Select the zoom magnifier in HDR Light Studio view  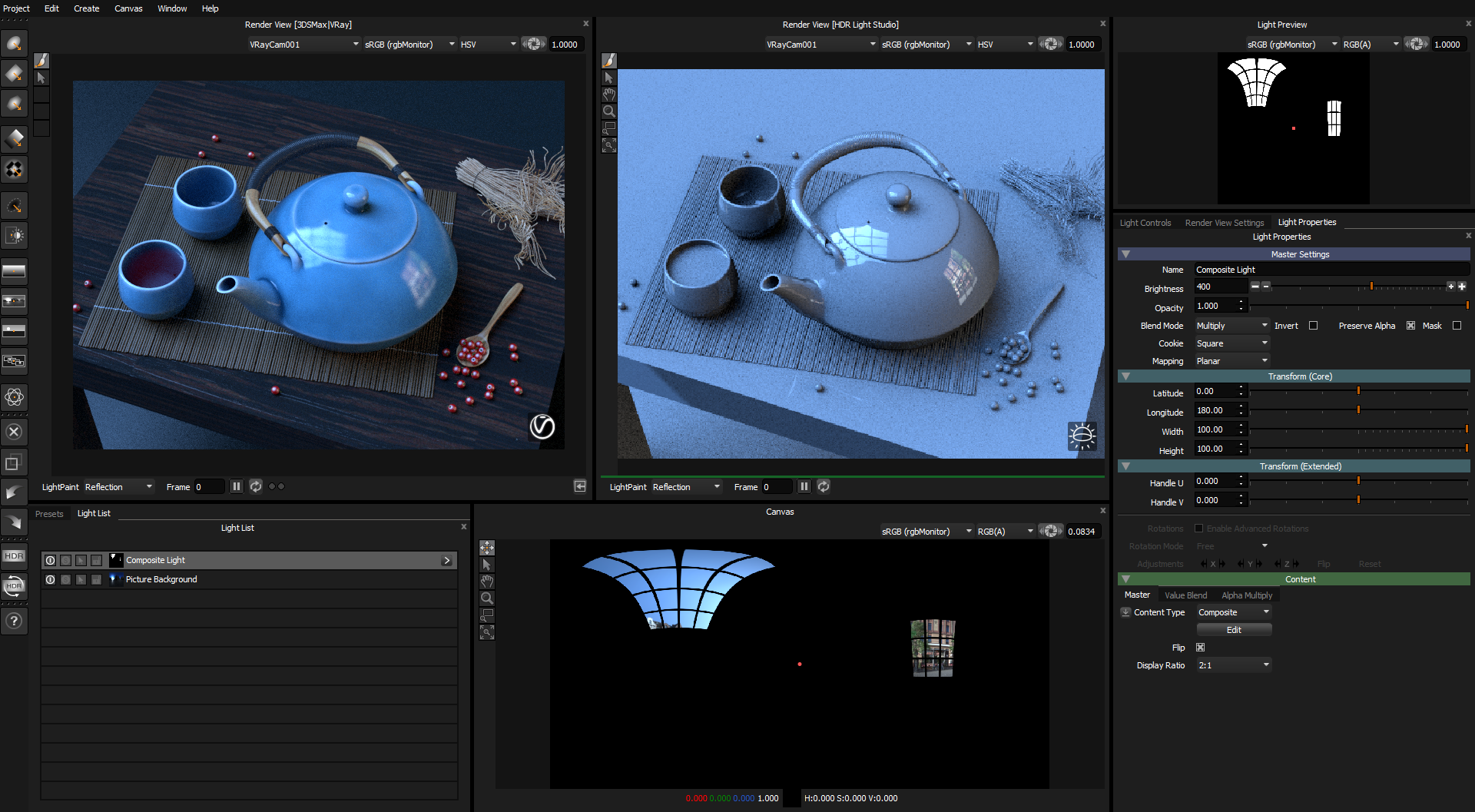pos(609,111)
